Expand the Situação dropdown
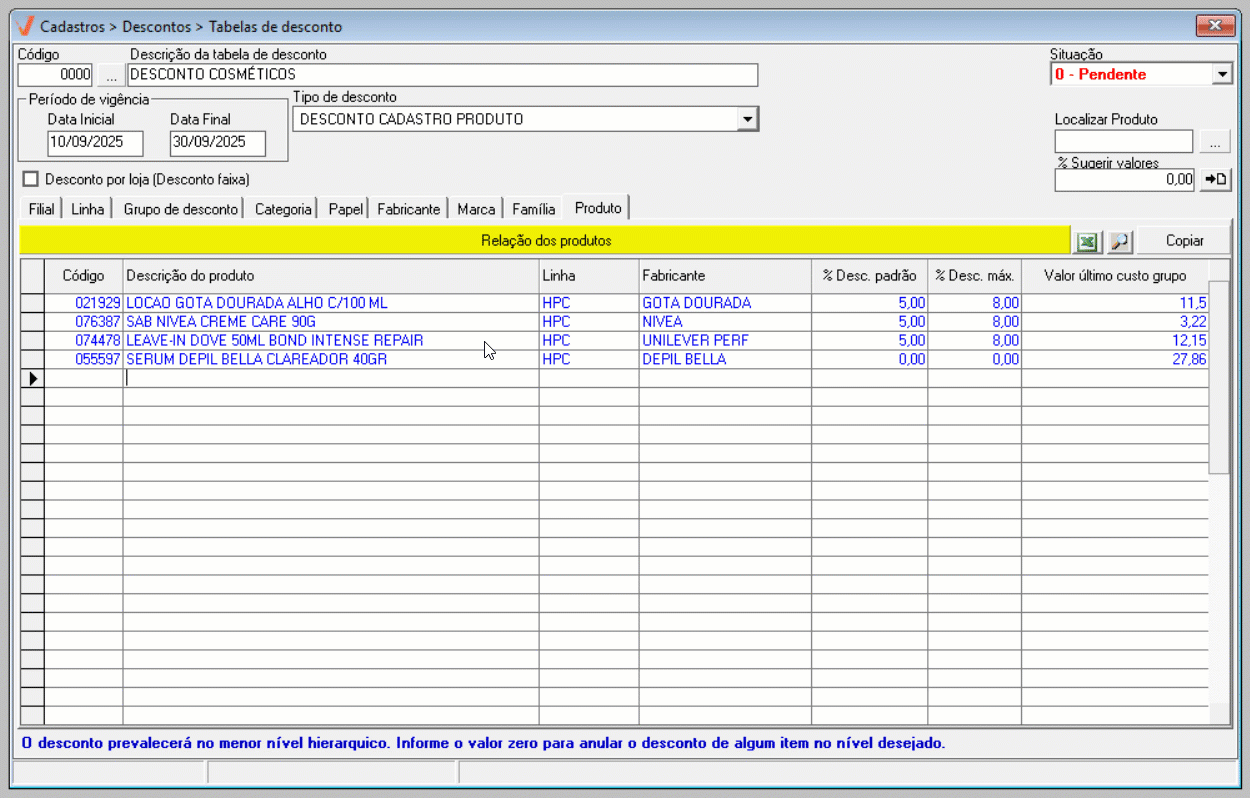Viewport: 1250px width, 798px height. coord(1222,74)
